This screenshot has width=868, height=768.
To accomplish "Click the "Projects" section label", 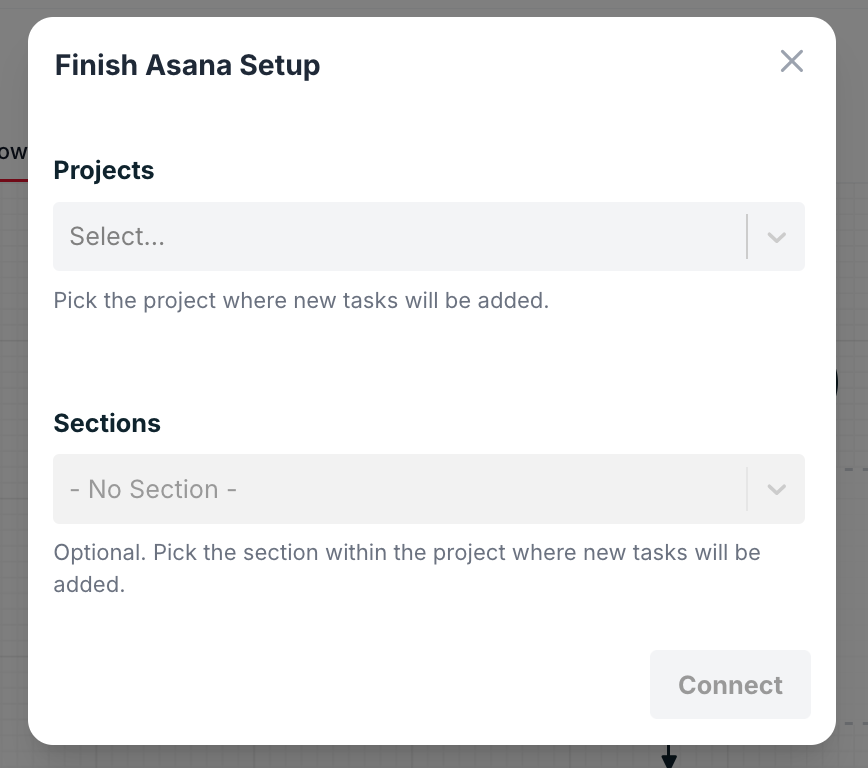I will pos(104,170).
